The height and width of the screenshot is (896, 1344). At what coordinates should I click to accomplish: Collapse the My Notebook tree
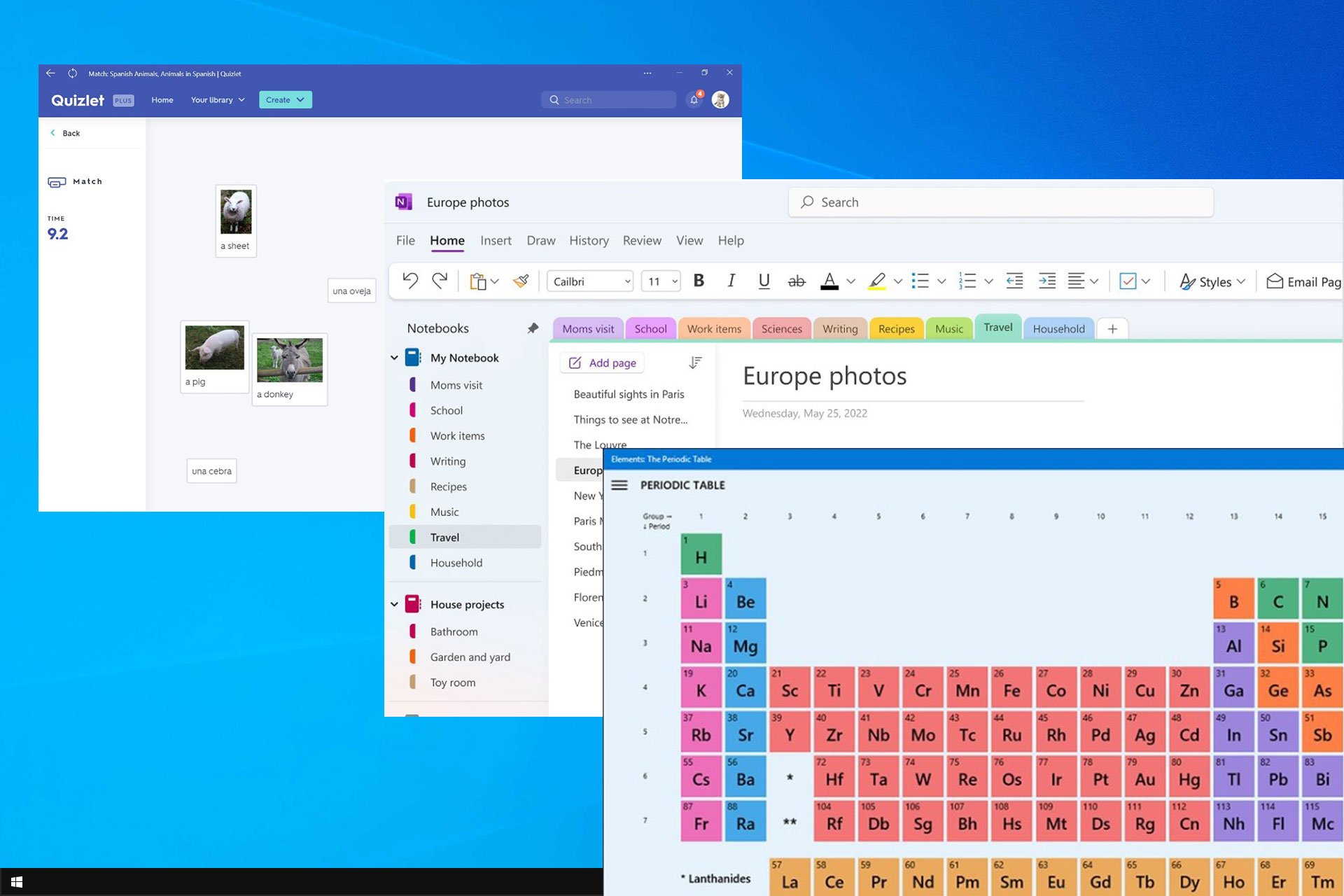tap(394, 358)
